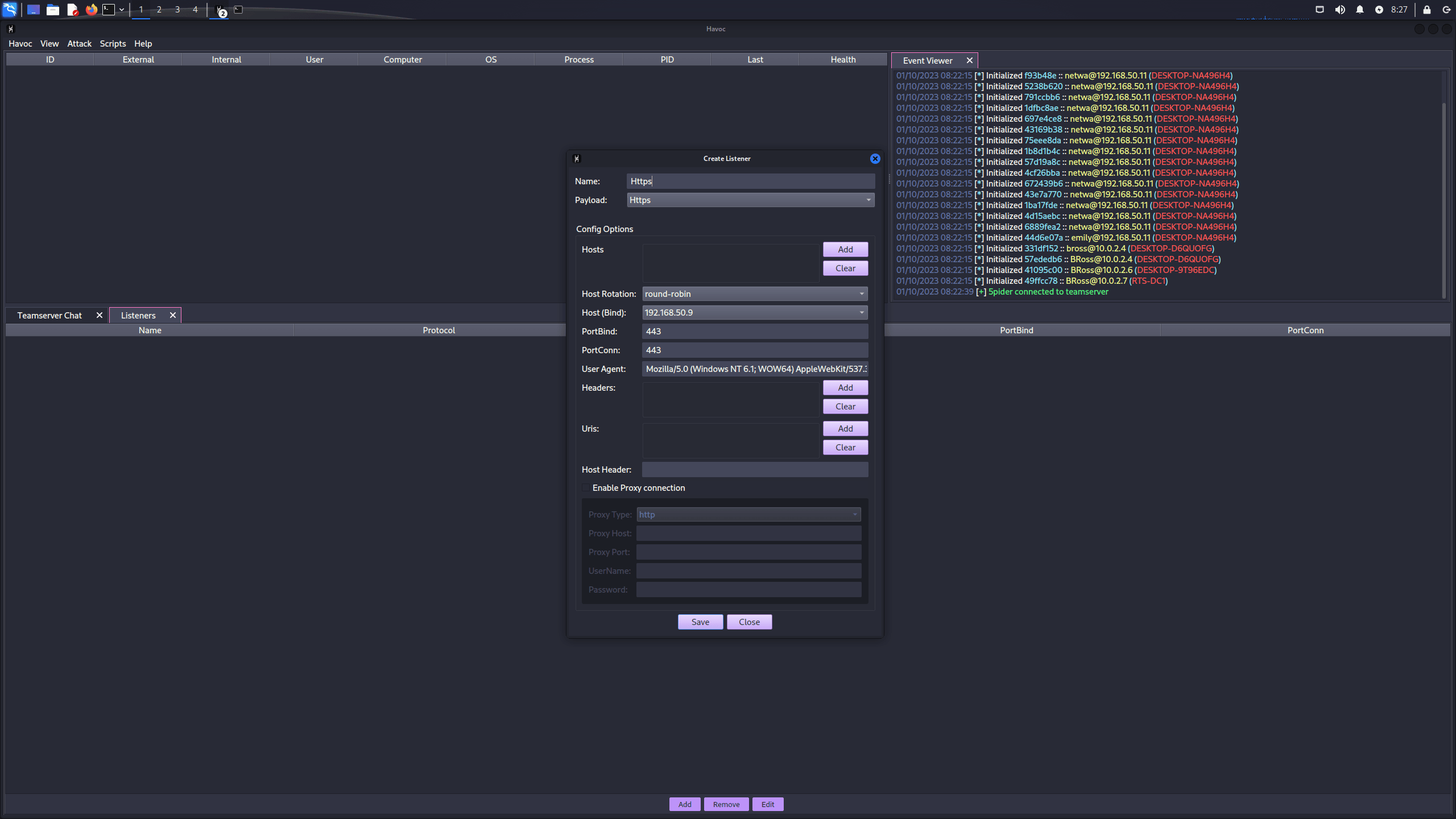
Task: Clear the Uris list
Action: click(845, 447)
